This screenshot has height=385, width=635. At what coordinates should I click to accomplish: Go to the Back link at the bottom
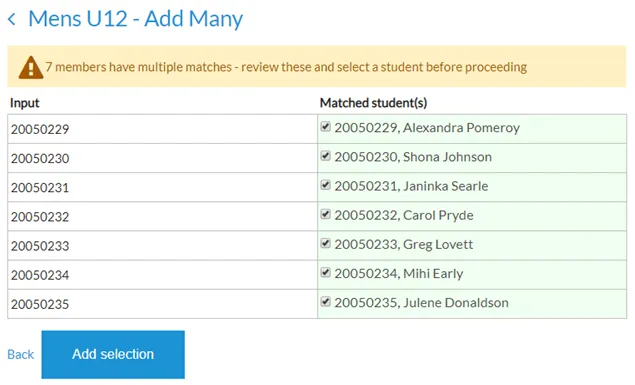click(21, 355)
